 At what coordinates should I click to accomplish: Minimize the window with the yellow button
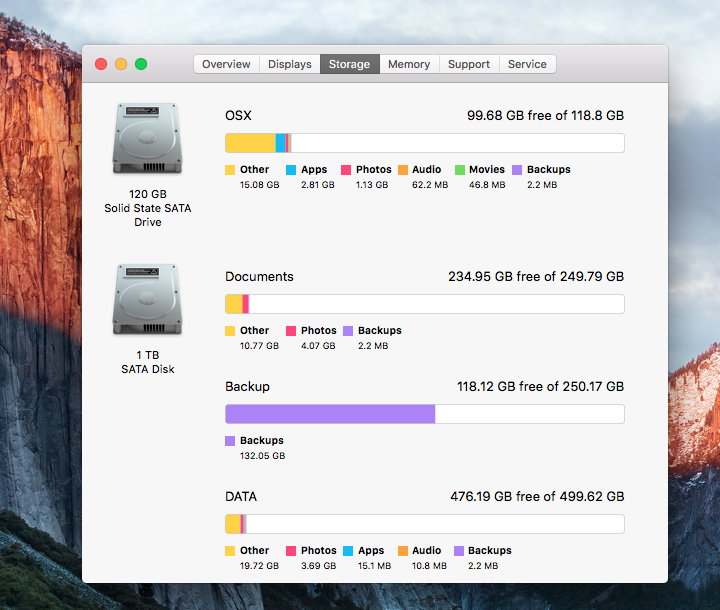[121, 64]
